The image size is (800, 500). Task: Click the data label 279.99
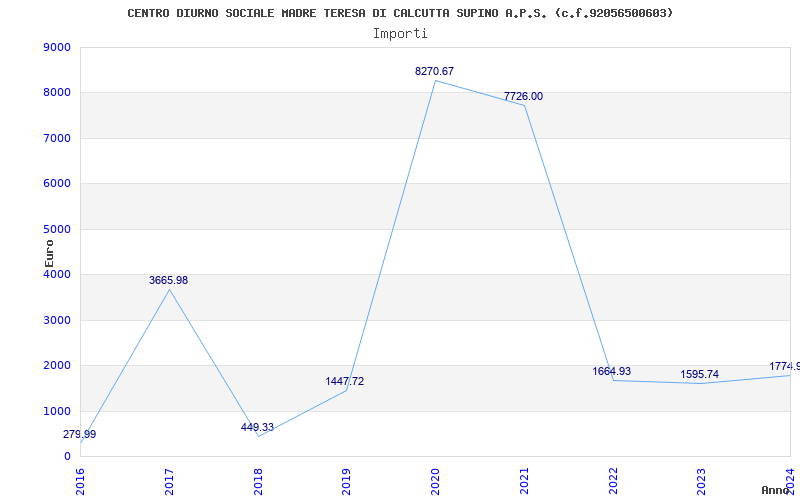pos(80,435)
